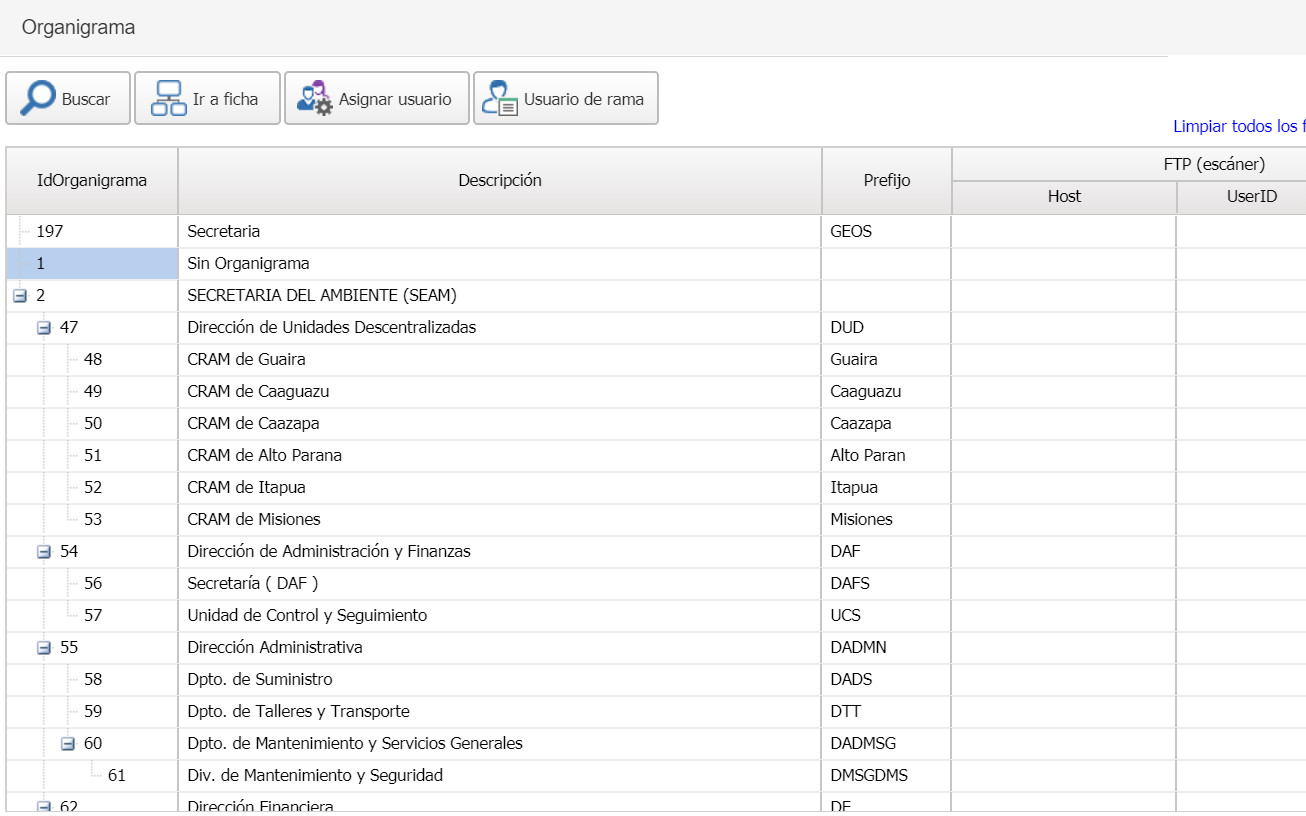
Task: Select tree row 61
Action: tap(92, 776)
